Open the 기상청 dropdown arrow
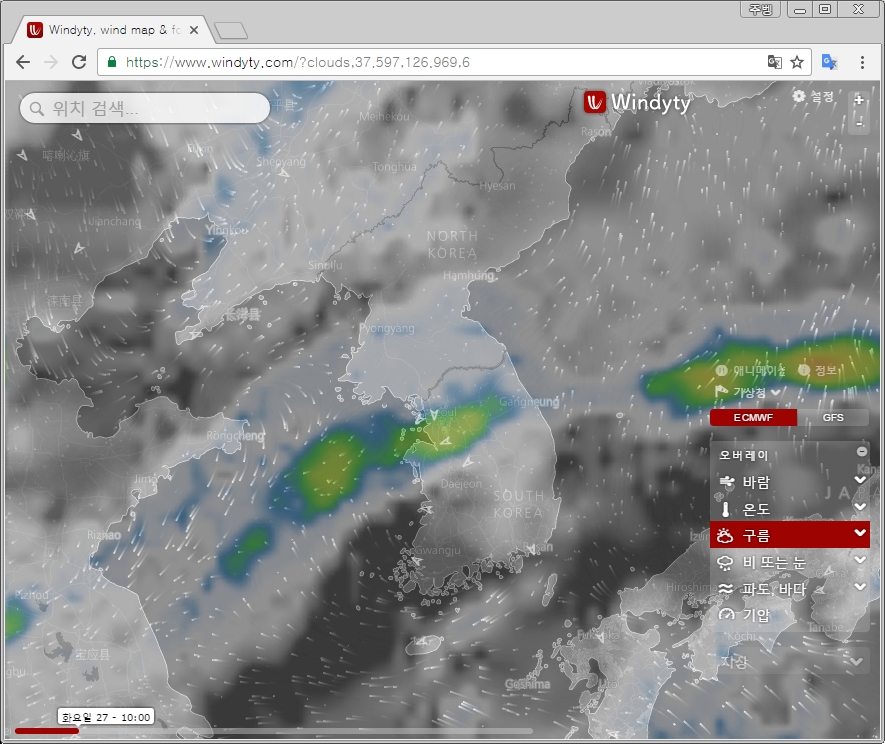Screen dimensions: 885x744 point(776,392)
